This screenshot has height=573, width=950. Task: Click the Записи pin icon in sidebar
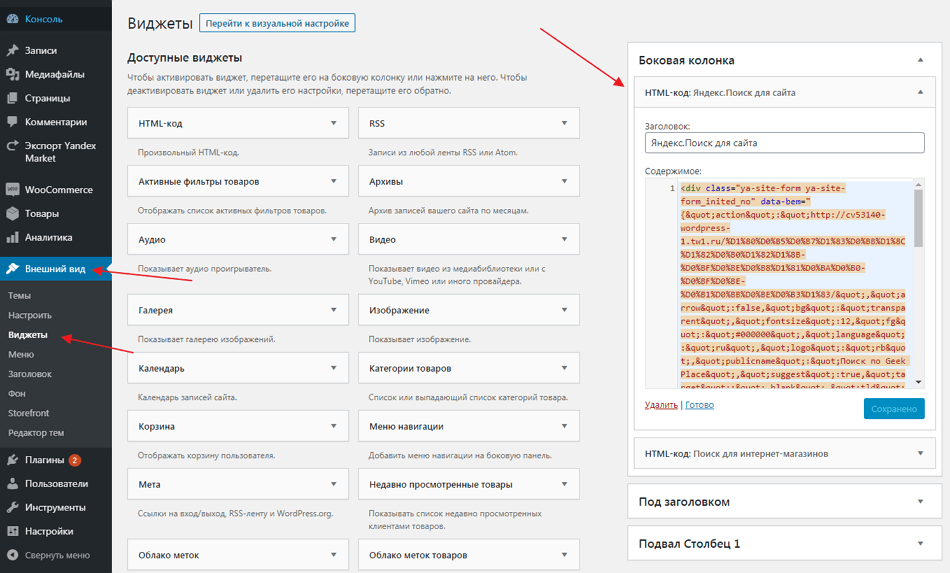coord(12,50)
